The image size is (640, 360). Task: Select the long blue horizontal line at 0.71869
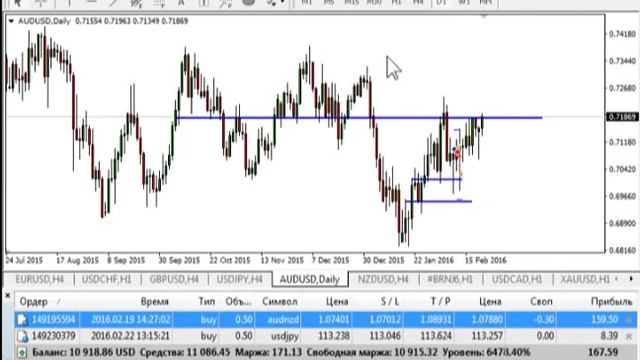pos(359,118)
